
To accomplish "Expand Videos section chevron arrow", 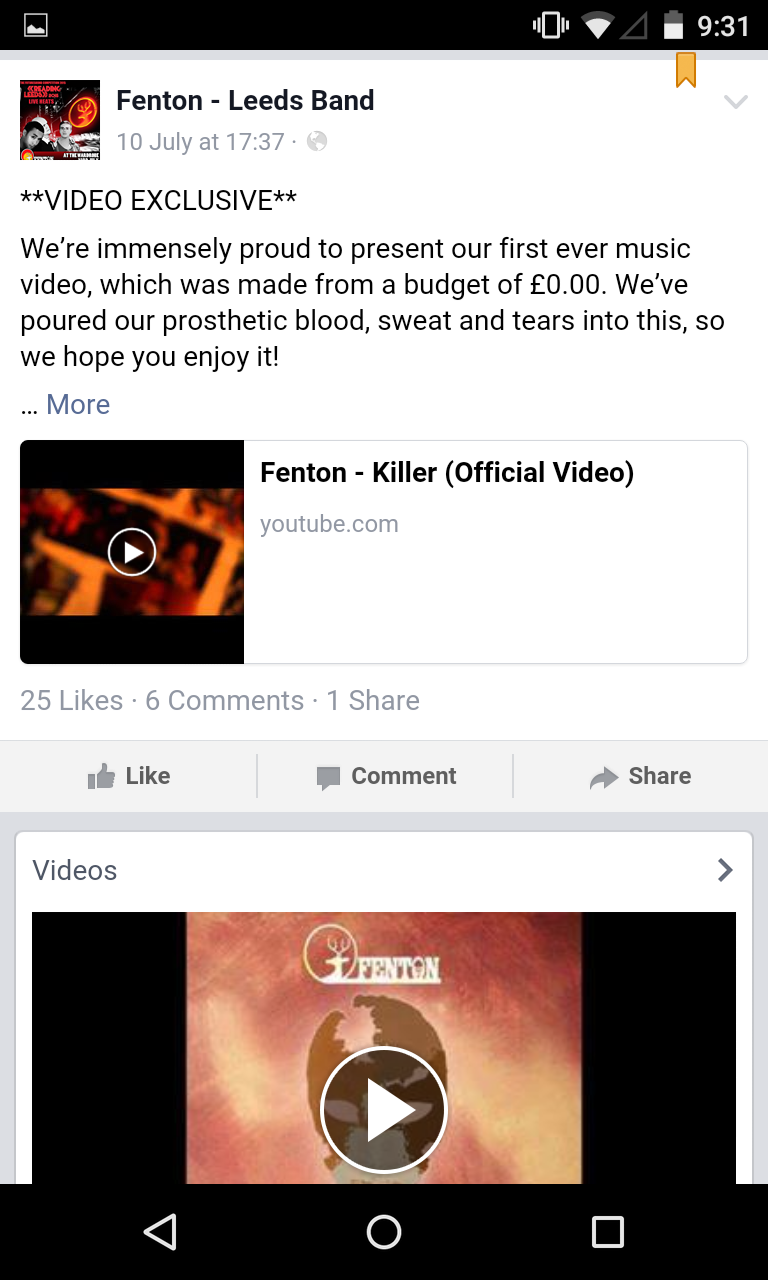I will click(x=726, y=870).
